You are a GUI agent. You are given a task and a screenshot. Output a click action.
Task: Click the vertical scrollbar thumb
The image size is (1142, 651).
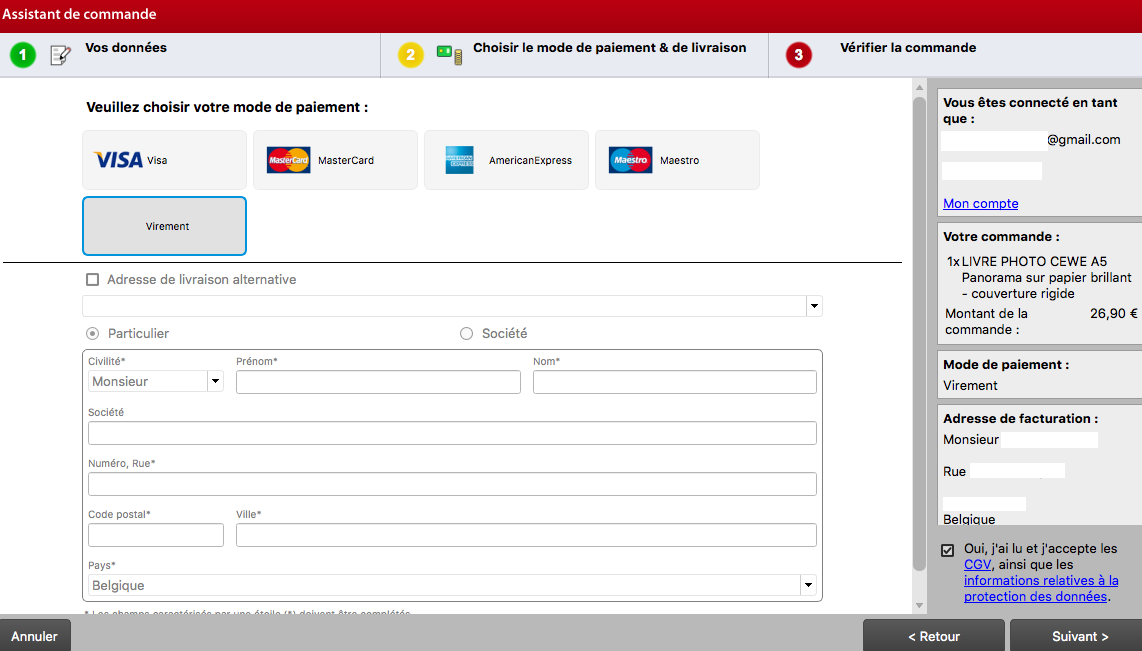919,334
